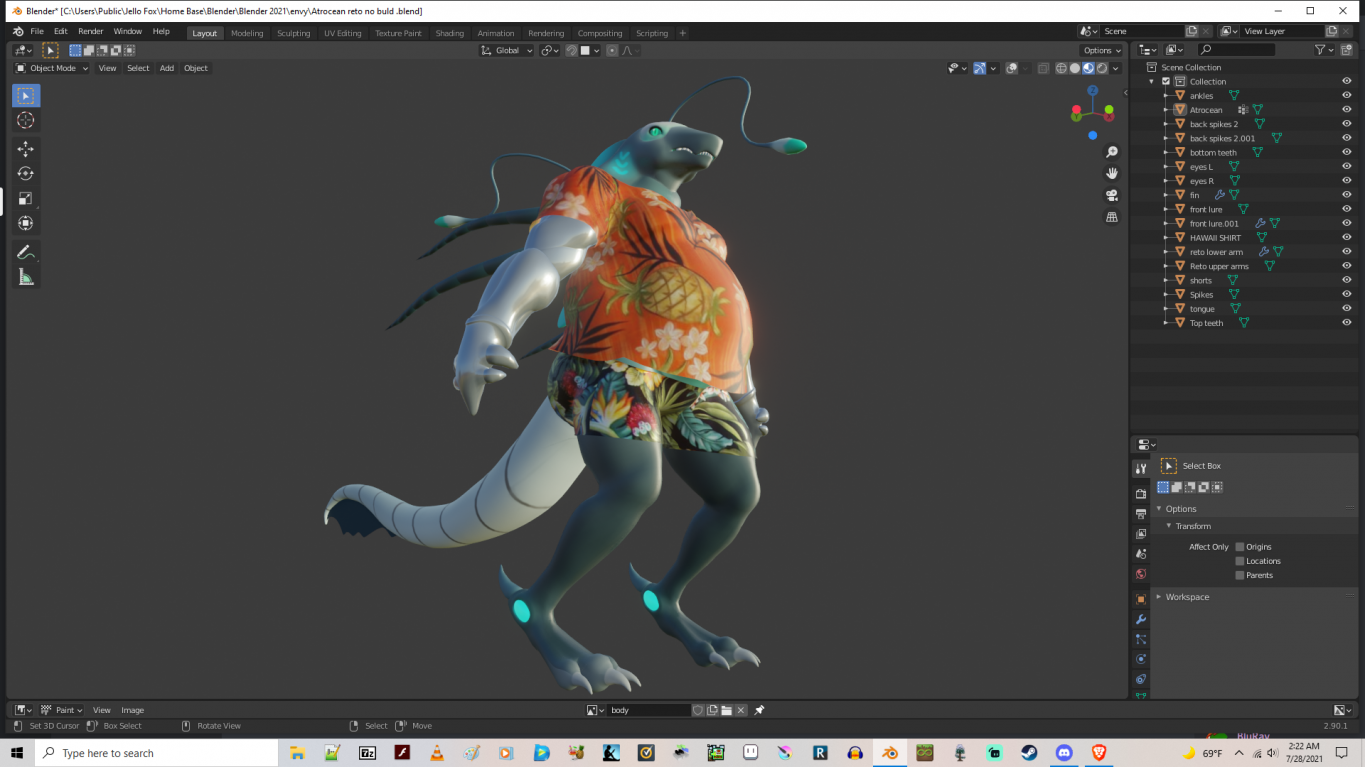1365x767 pixels.
Task: Activate the Move tool
Action: click(x=26, y=149)
